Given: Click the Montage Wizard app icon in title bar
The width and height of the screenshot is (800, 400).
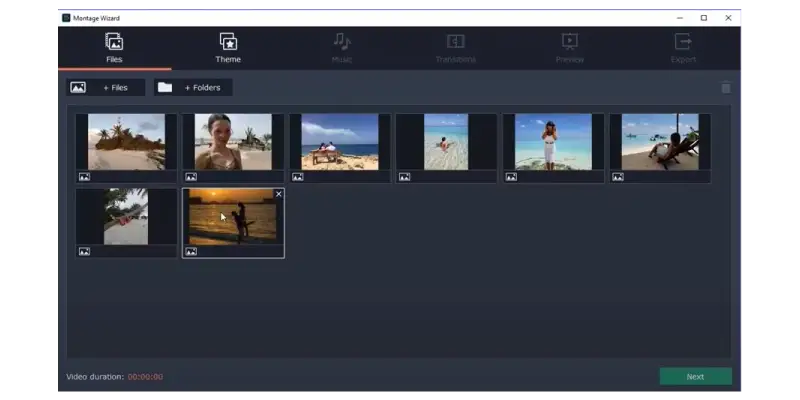Looking at the screenshot, I should click(x=66, y=18).
